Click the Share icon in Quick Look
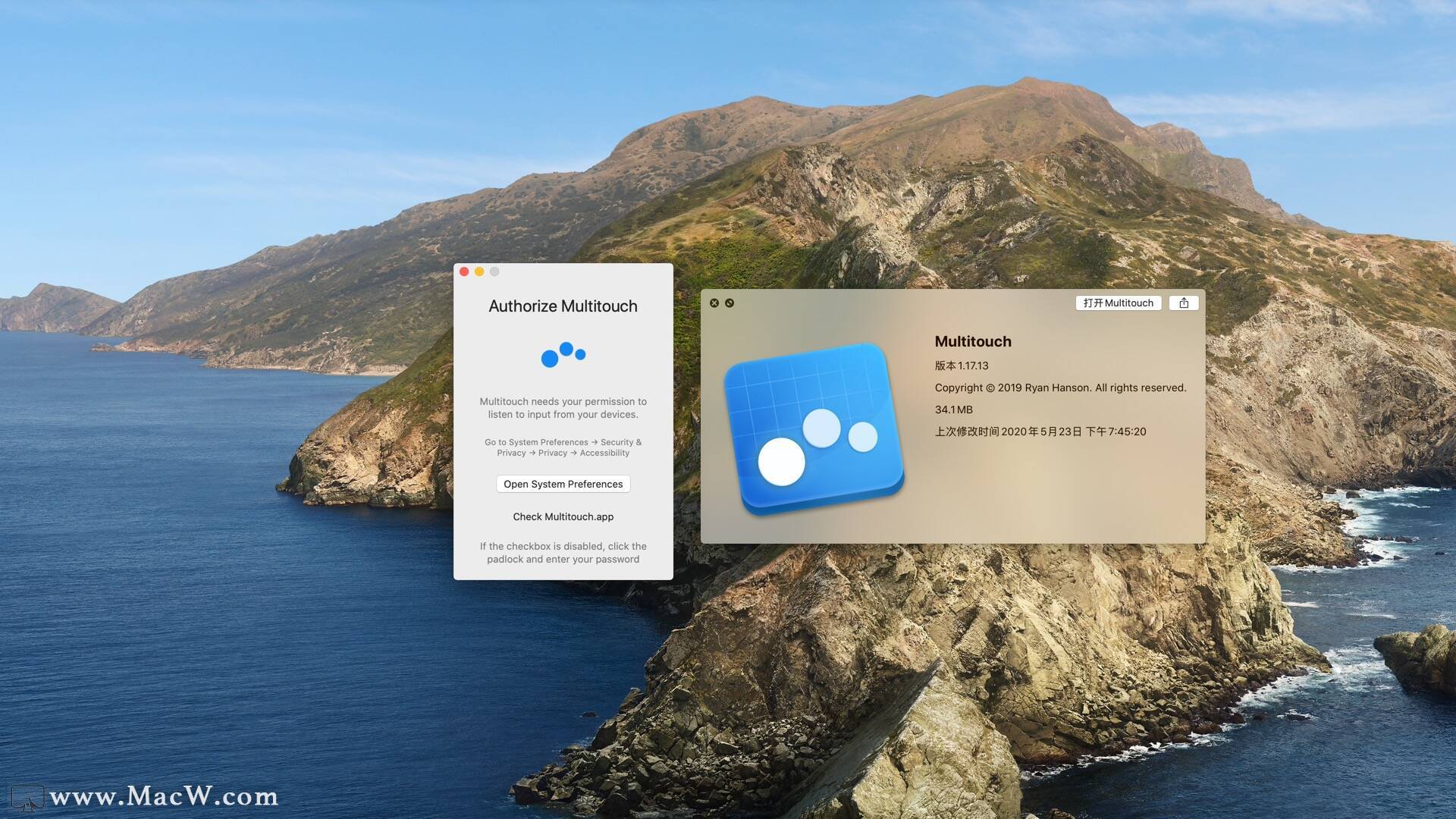 click(1183, 303)
